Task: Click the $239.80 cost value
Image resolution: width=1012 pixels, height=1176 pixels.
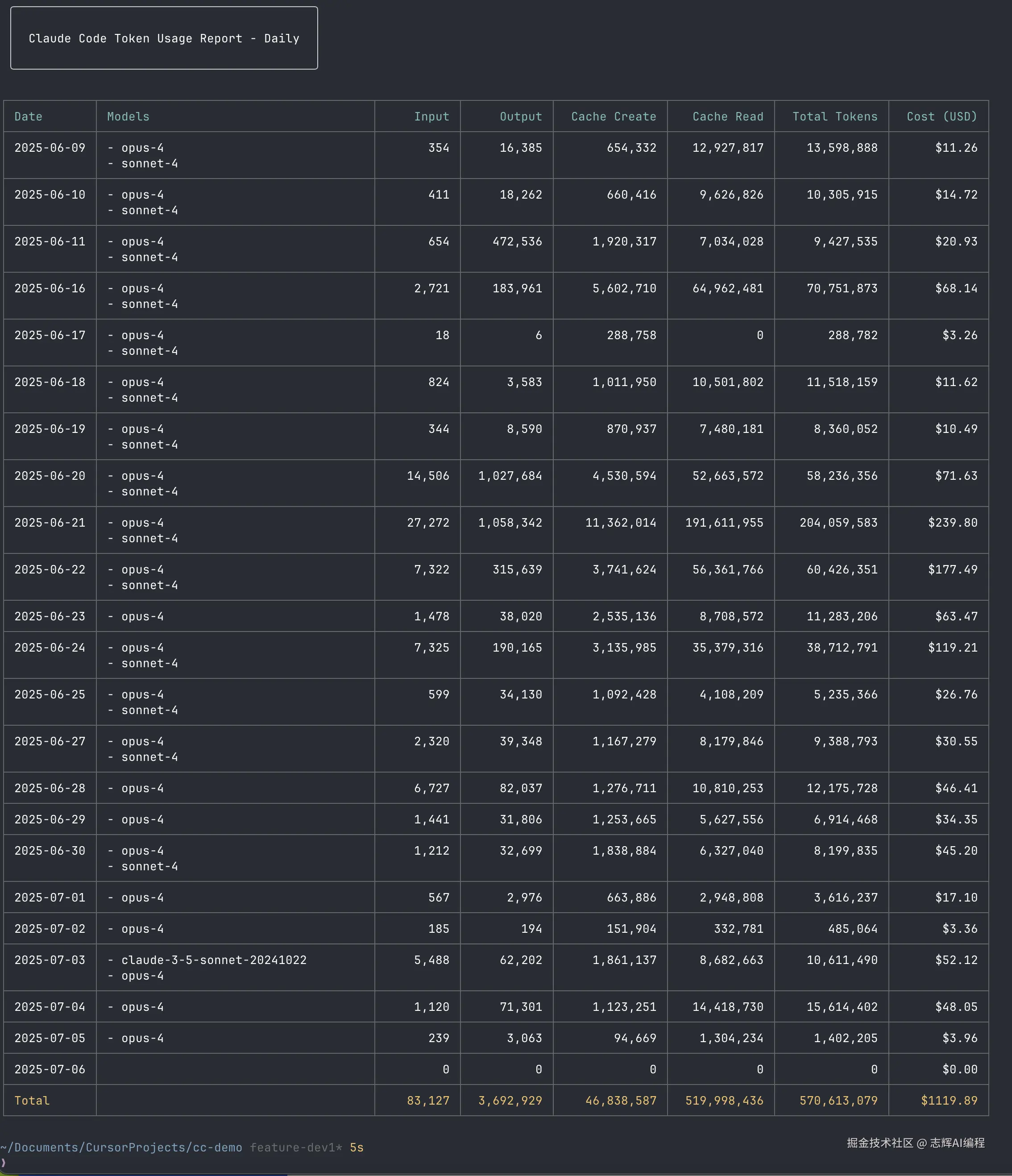Action: click(952, 523)
